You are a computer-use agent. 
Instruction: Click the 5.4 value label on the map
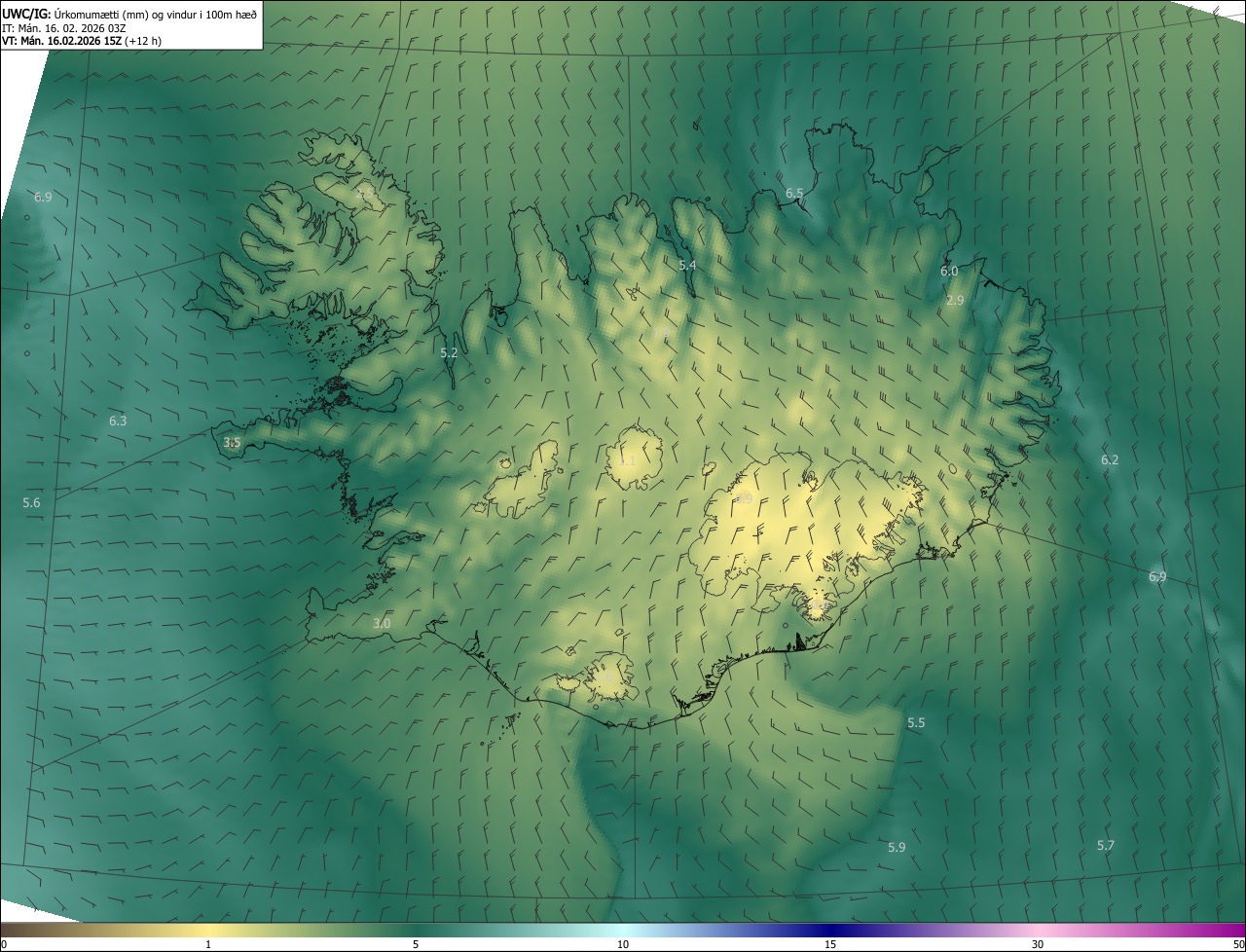(x=687, y=265)
